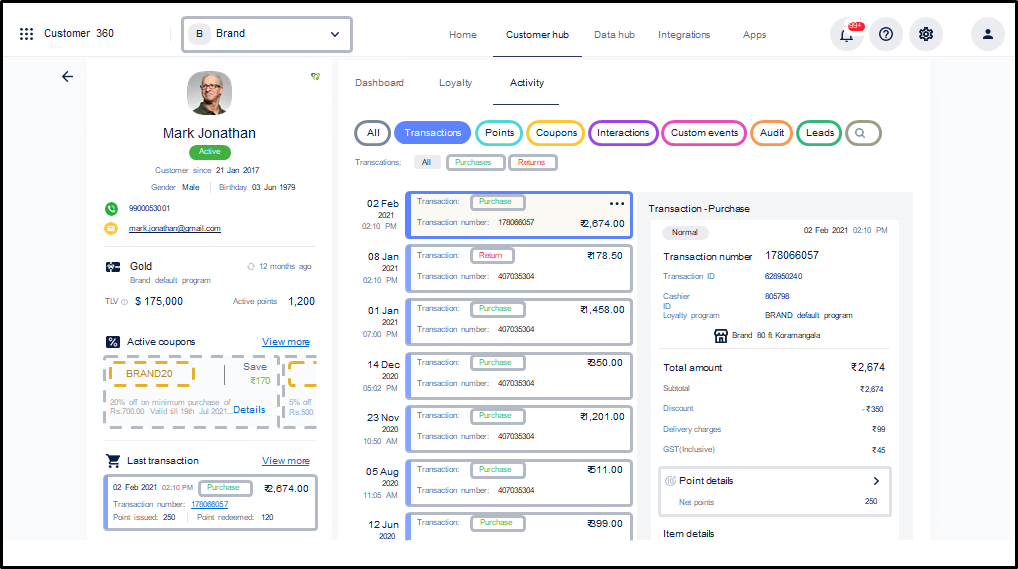Open the Customer hub menu
1018x569 pixels.
[x=537, y=35]
